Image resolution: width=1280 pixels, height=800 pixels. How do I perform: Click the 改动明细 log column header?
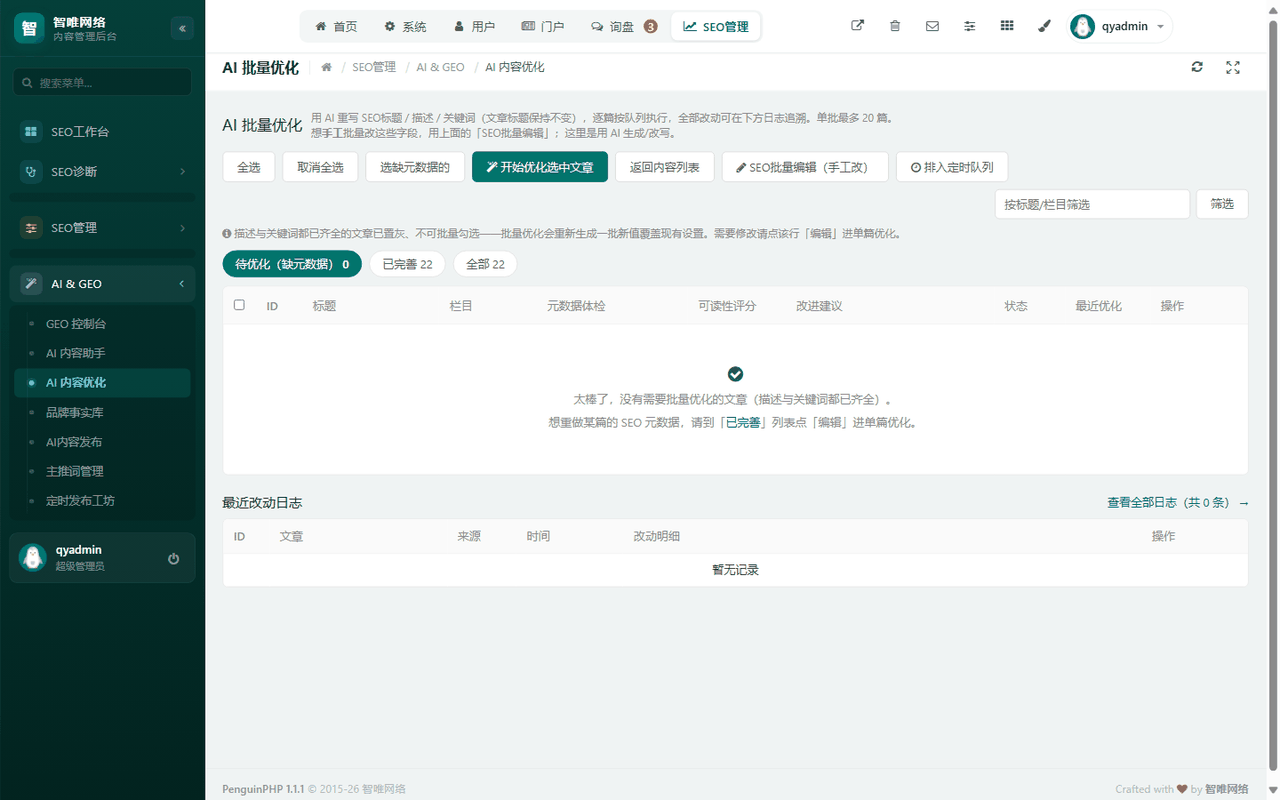pos(656,536)
